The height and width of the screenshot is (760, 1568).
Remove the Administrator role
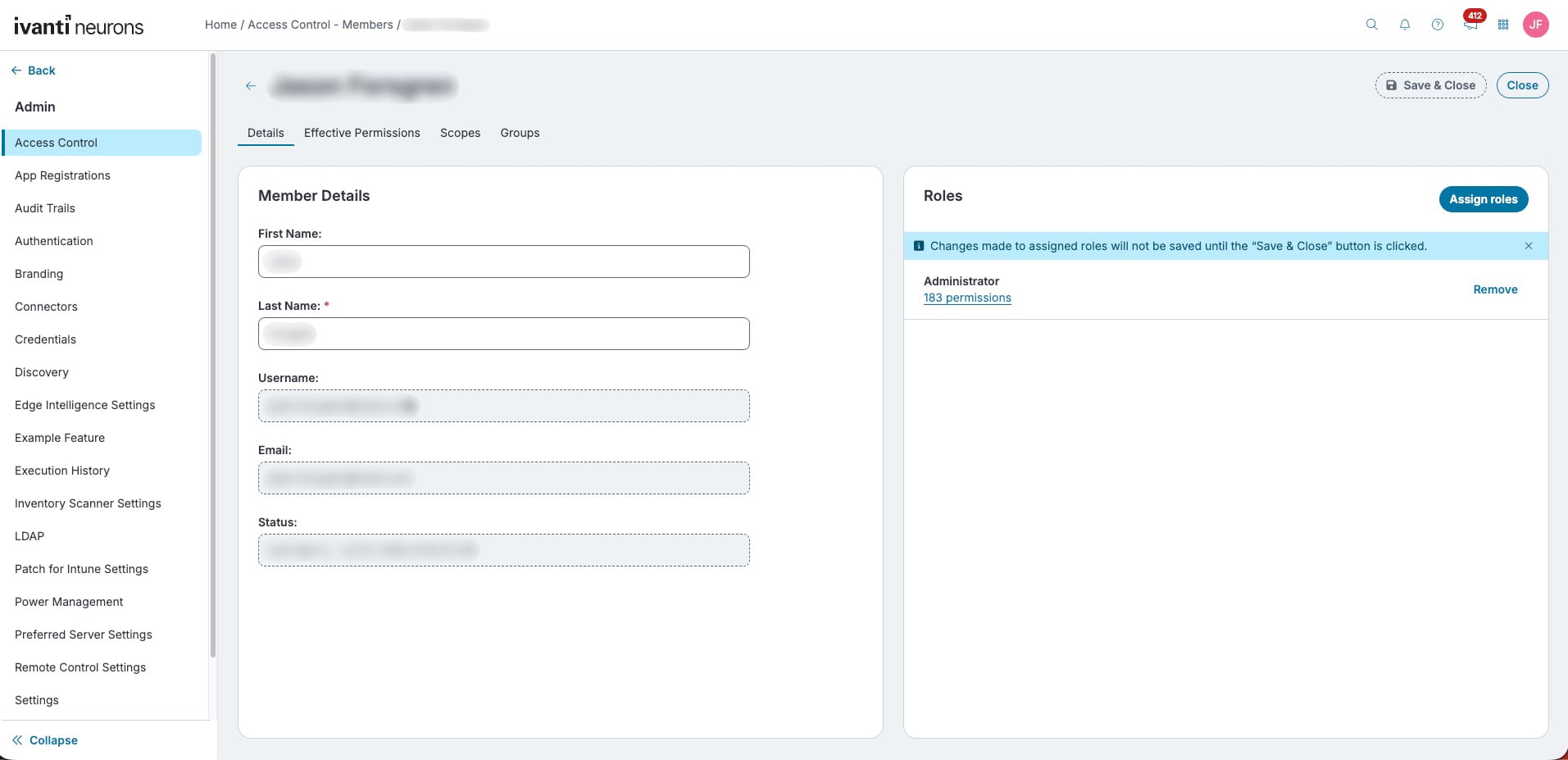pos(1495,289)
